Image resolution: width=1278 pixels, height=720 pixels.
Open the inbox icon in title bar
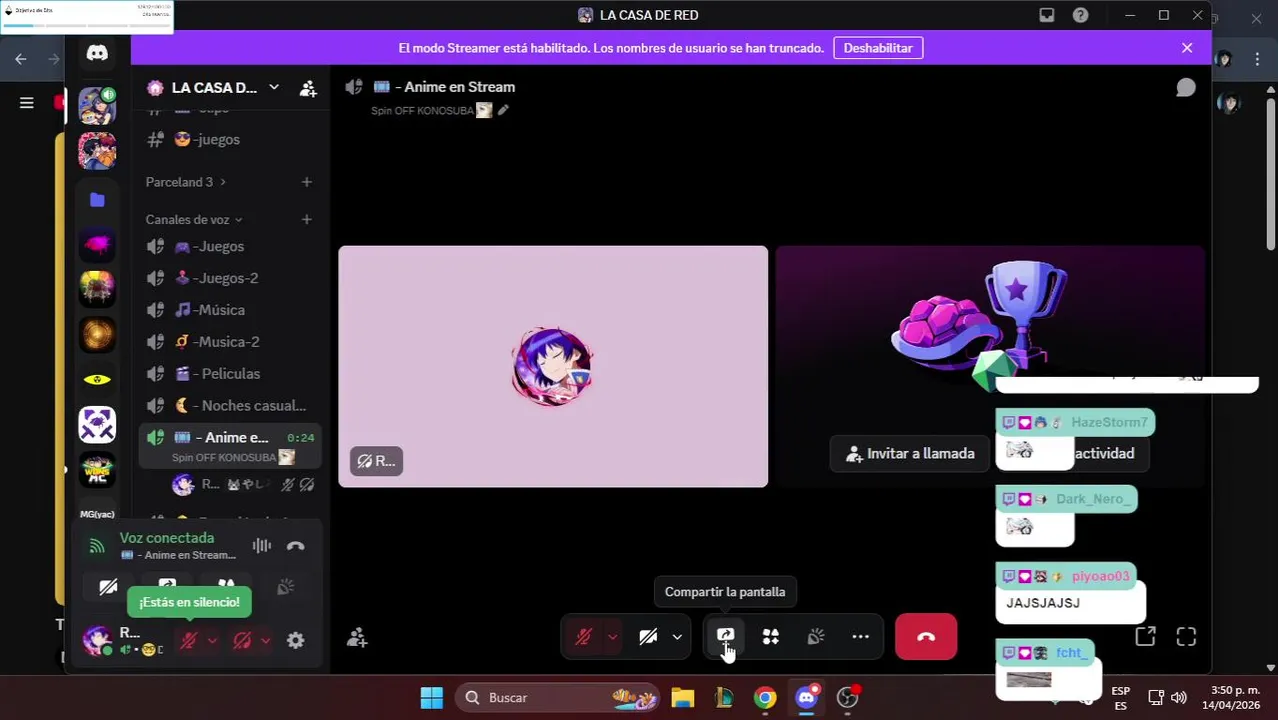[x=1046, y=15]
